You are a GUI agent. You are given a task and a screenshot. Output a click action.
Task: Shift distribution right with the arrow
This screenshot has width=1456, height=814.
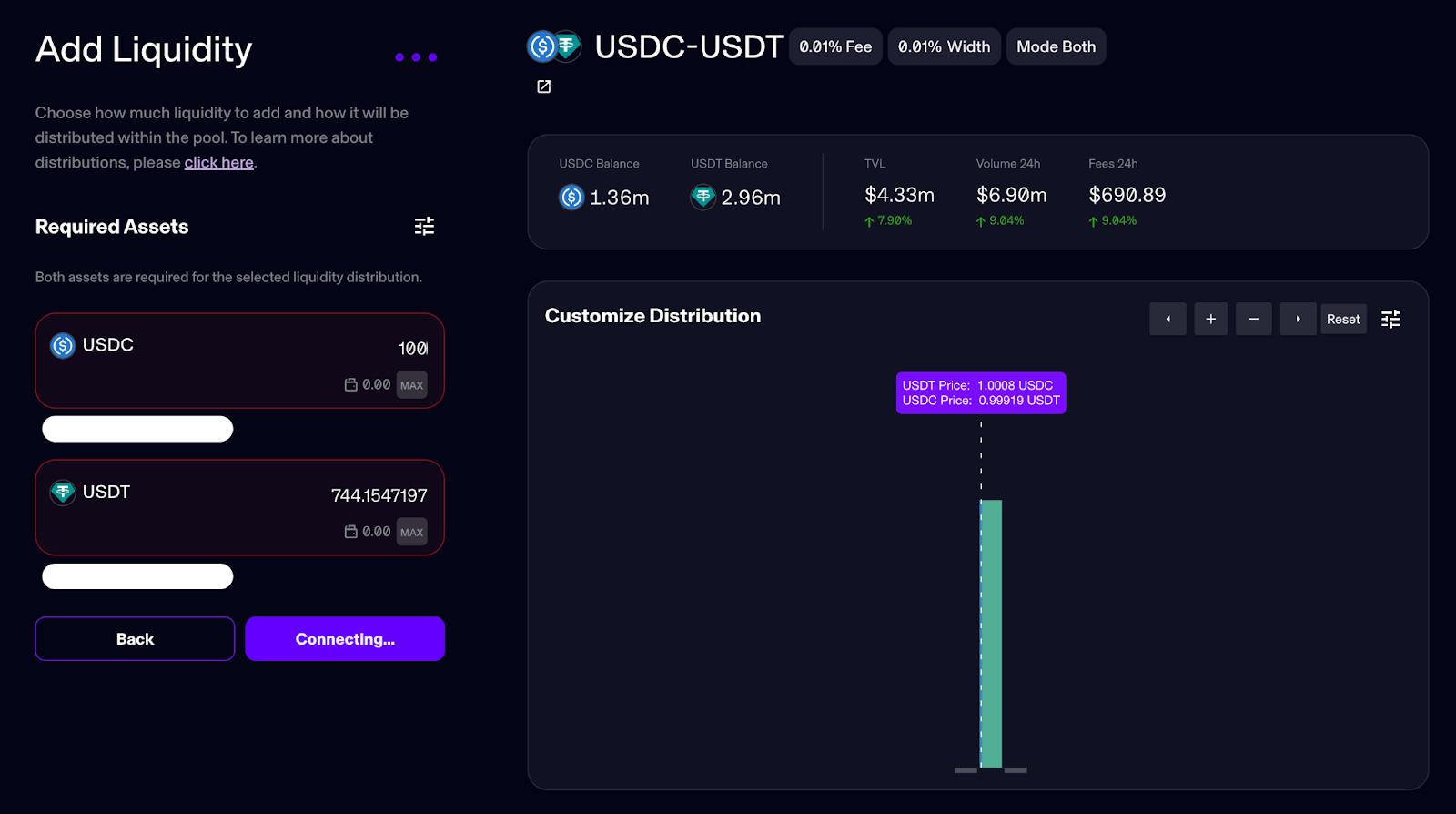[1298, 319]
